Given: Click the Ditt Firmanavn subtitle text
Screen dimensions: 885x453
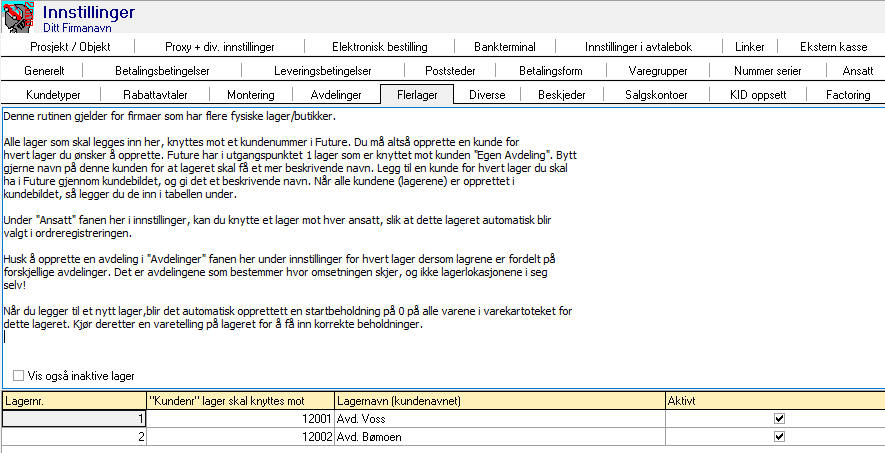Looking at the screenshot, I should click(x=77, y=28).
